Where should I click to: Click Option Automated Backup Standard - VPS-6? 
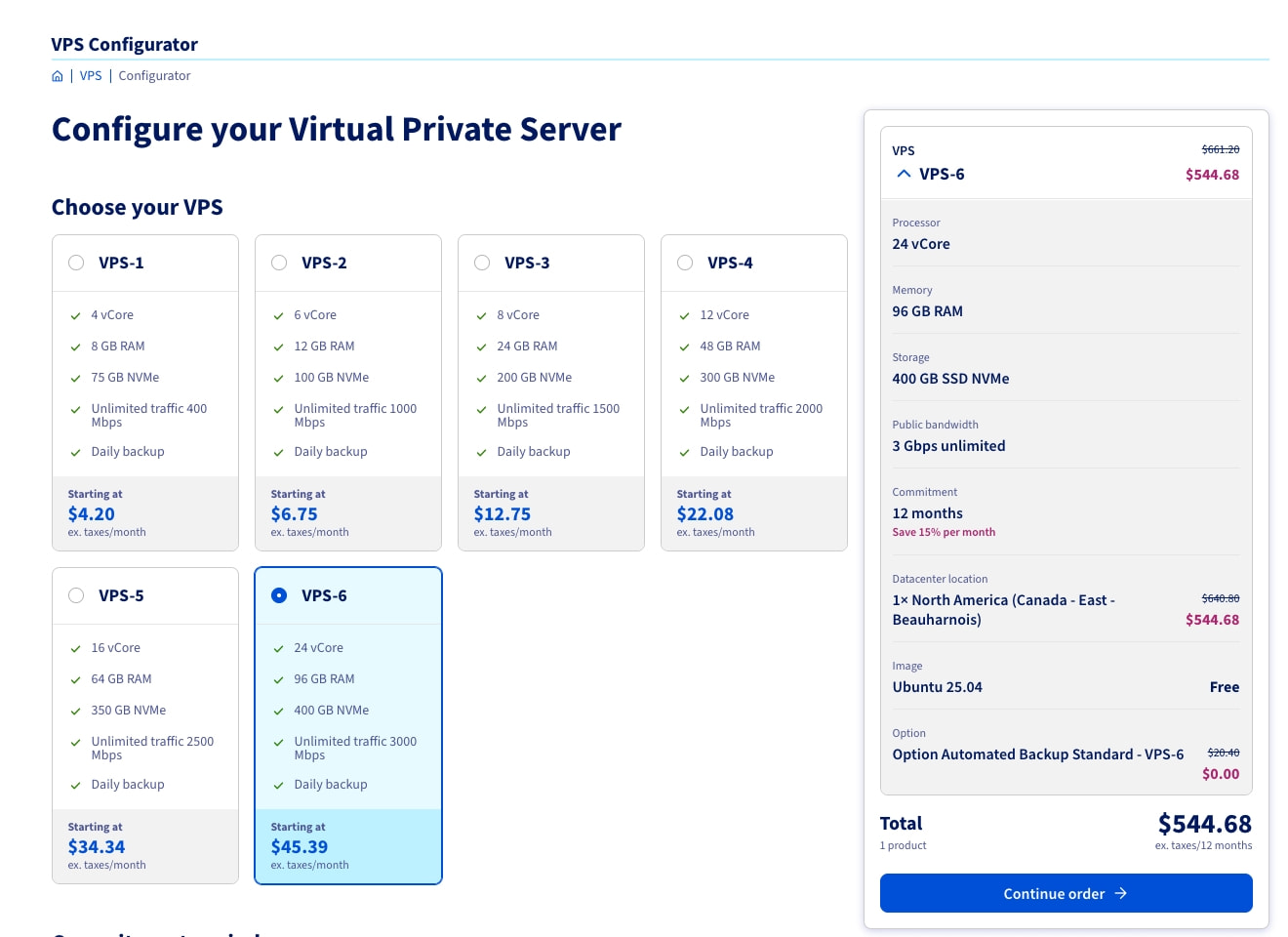[1037, 754]
